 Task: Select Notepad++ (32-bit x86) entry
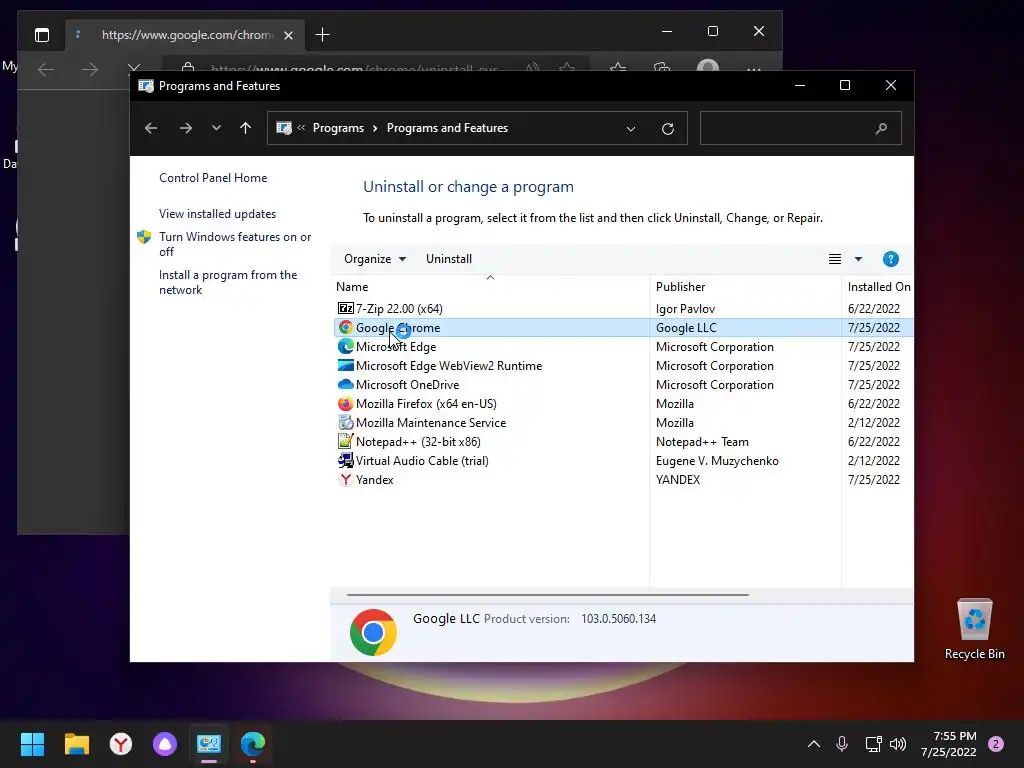[x=623, y=441]
